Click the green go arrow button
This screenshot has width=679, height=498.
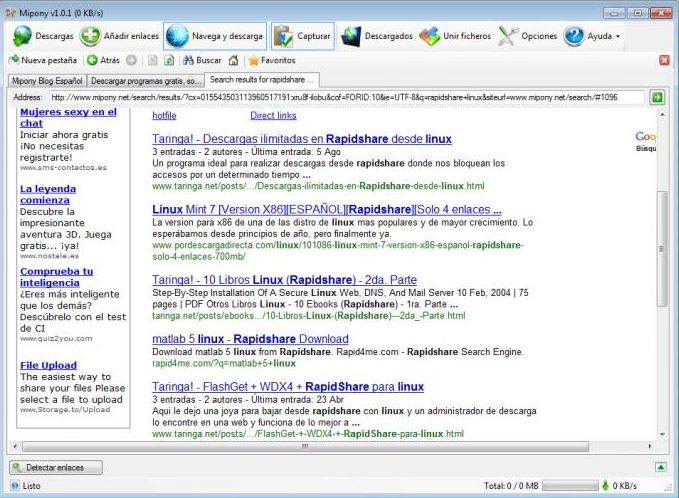pos(657,97)
